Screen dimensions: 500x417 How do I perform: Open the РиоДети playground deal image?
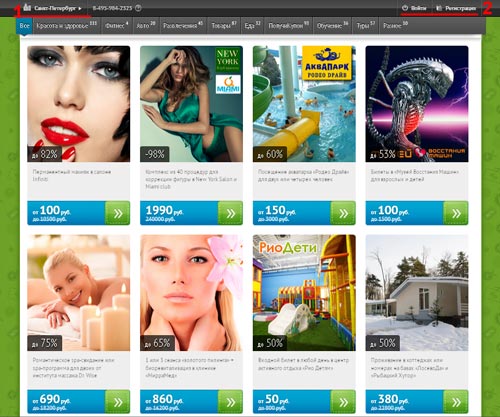click(304, 293)
